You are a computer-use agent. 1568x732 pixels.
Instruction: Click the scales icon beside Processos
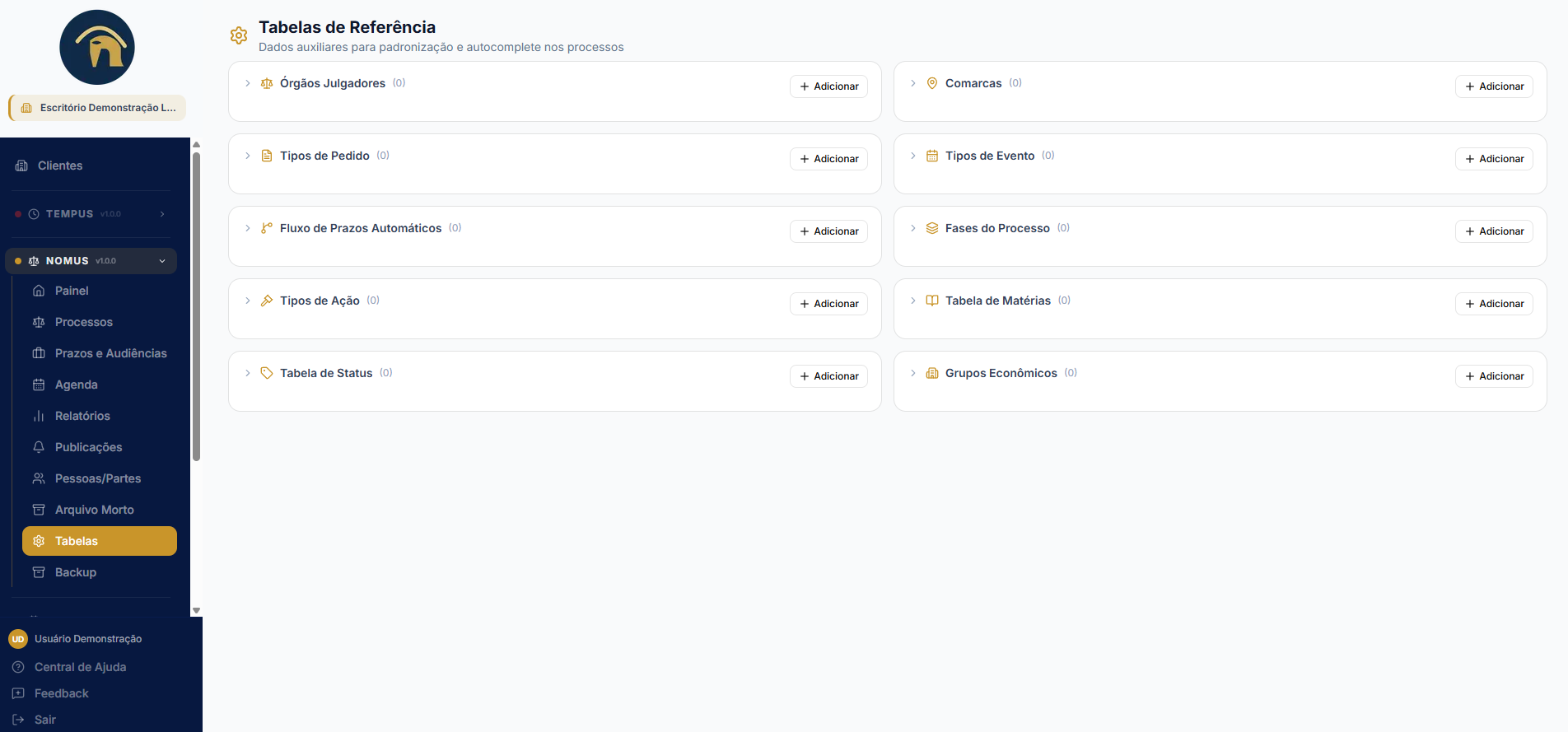coord(39,322)
